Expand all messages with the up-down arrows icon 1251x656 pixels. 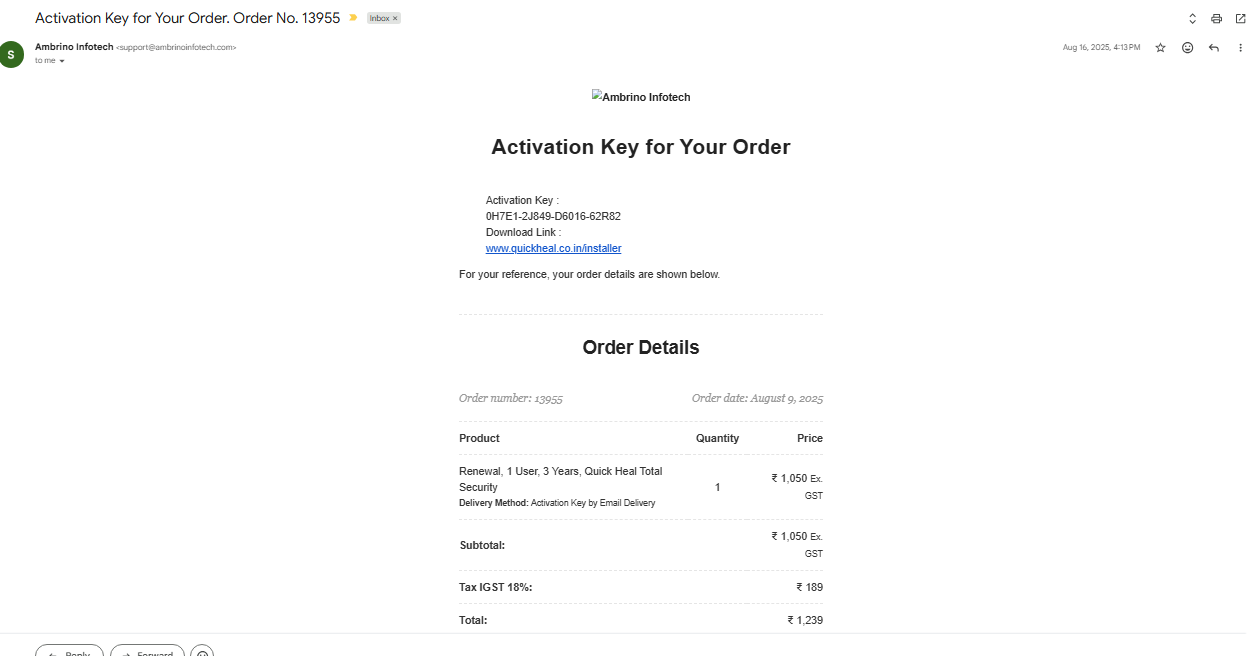(x=1192, y=19)
